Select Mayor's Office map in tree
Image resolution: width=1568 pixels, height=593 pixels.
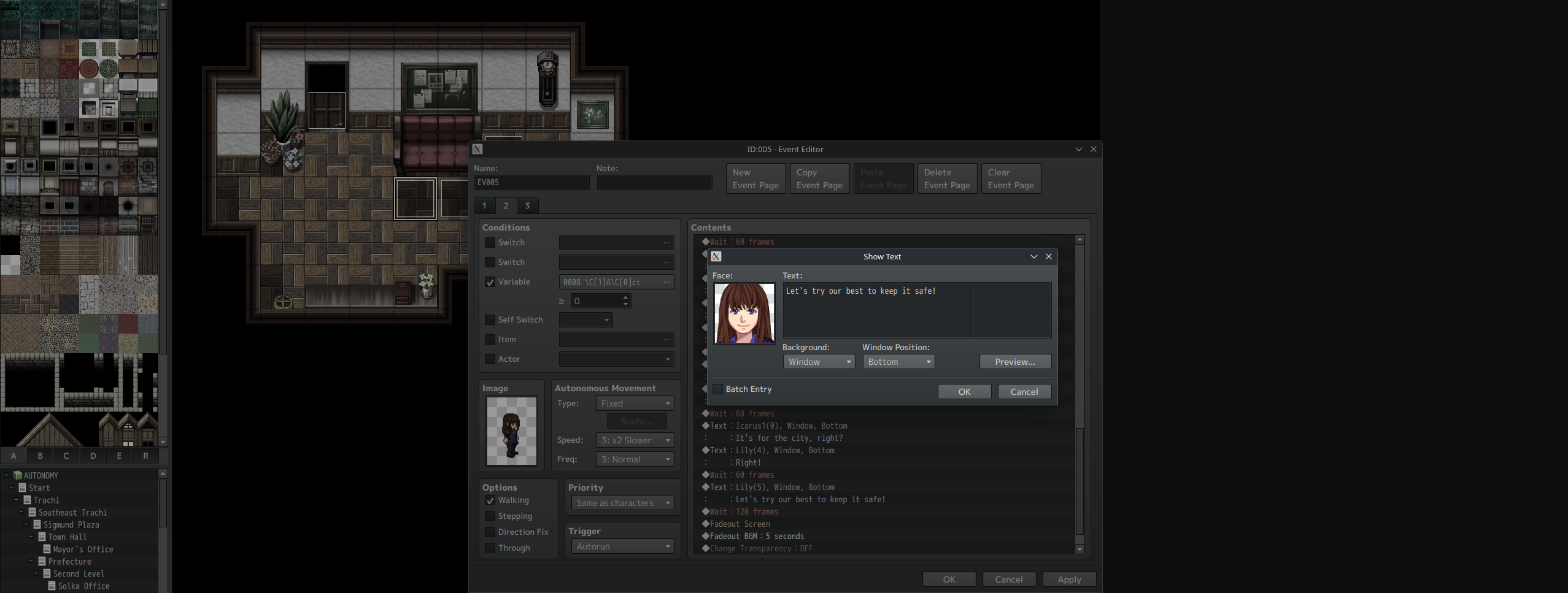point(83,549)
